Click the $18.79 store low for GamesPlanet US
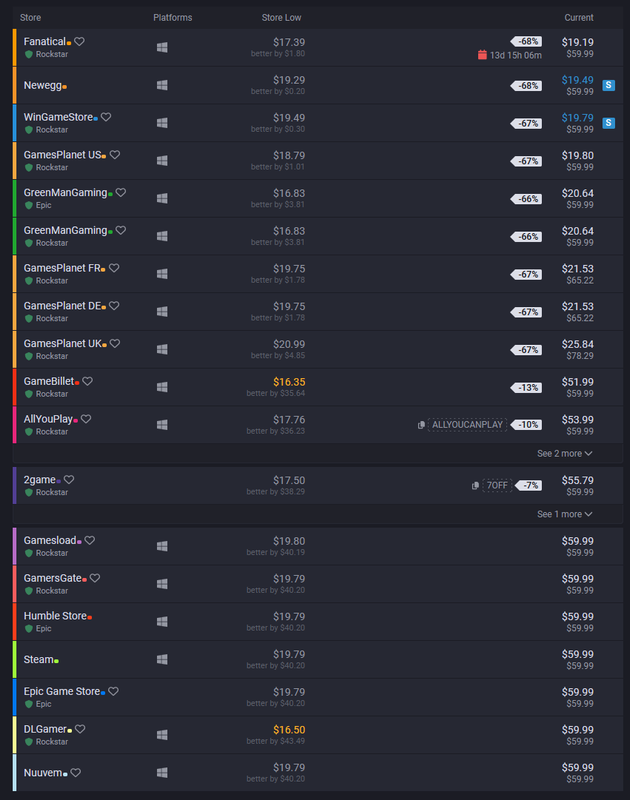The height and width of the screenshot is (800, 630). coord(289,156)
